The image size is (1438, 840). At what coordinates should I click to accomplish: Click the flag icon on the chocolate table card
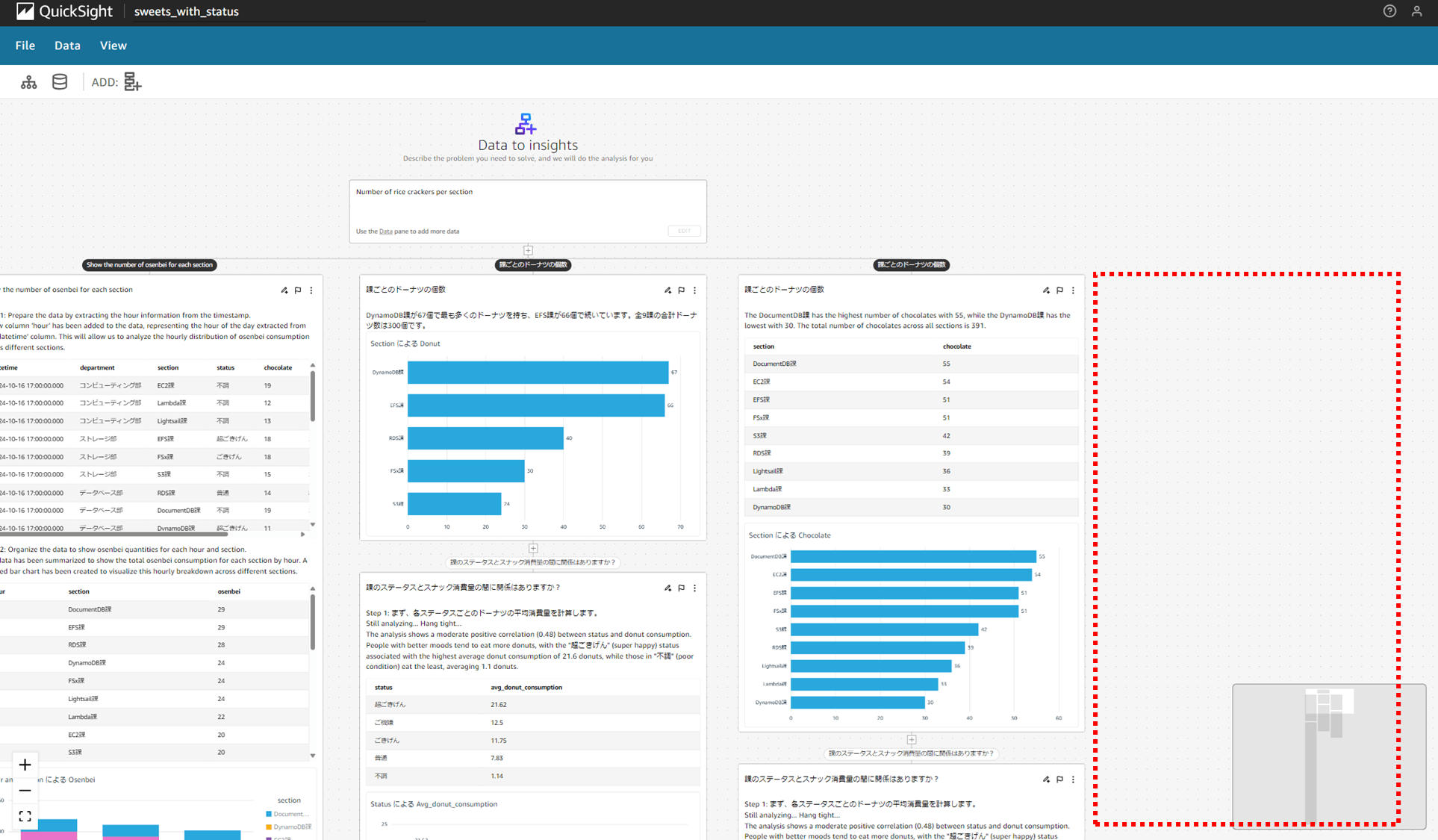[1059, 290]
